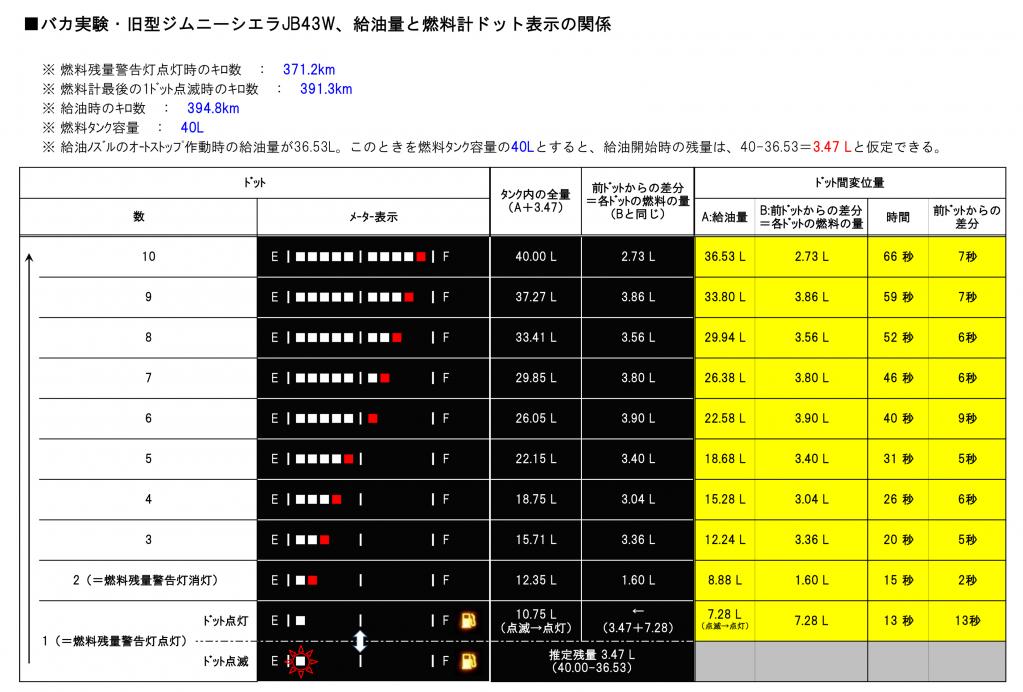Click the blue 391.3km value
Image resolution: width=1023 pixels, height=692 pixels.
click(326, 89)
